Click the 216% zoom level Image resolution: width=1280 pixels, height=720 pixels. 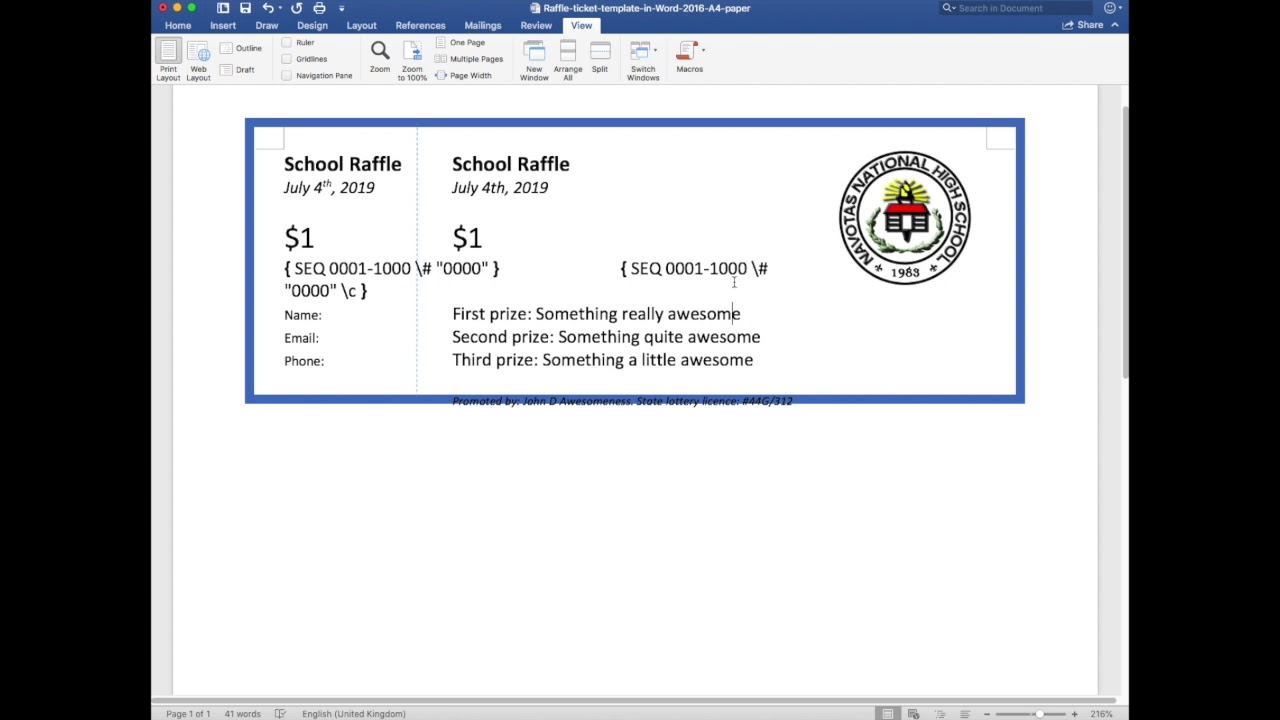coord(1101,714)
